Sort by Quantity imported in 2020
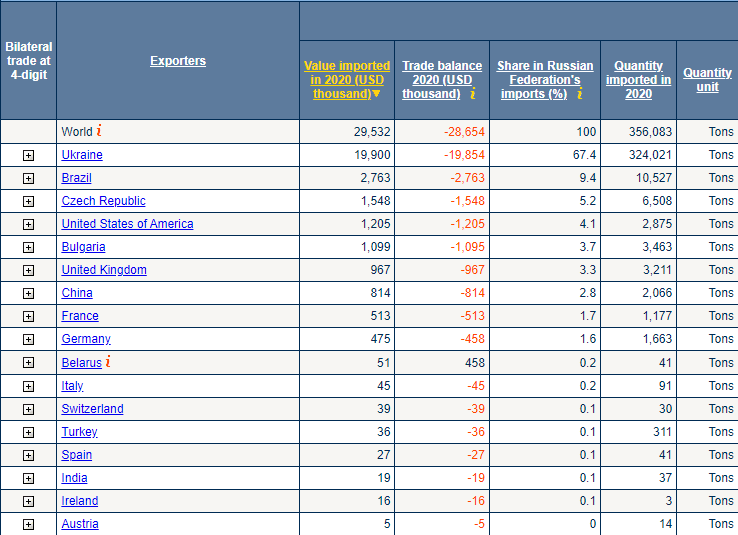 (x=638, y=80)
